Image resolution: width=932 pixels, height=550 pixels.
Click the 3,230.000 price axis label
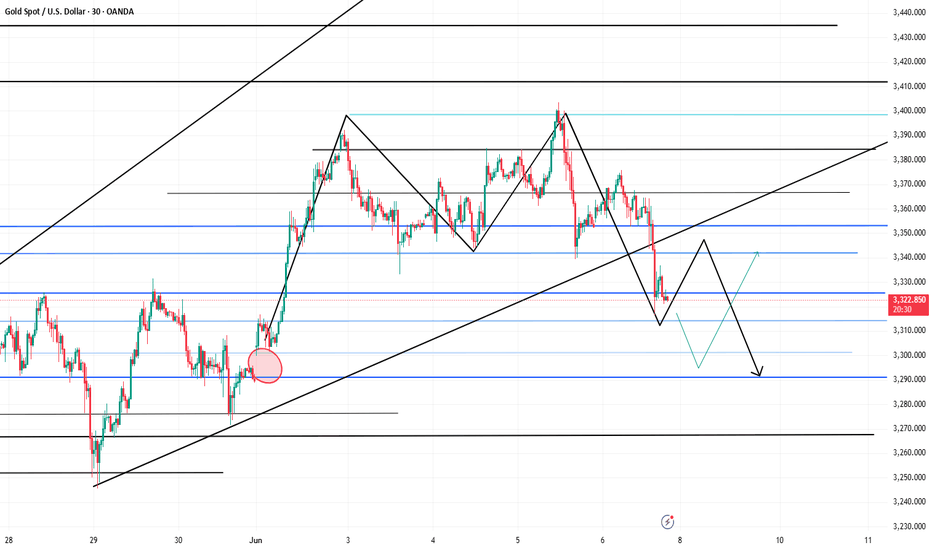point(909,526)
